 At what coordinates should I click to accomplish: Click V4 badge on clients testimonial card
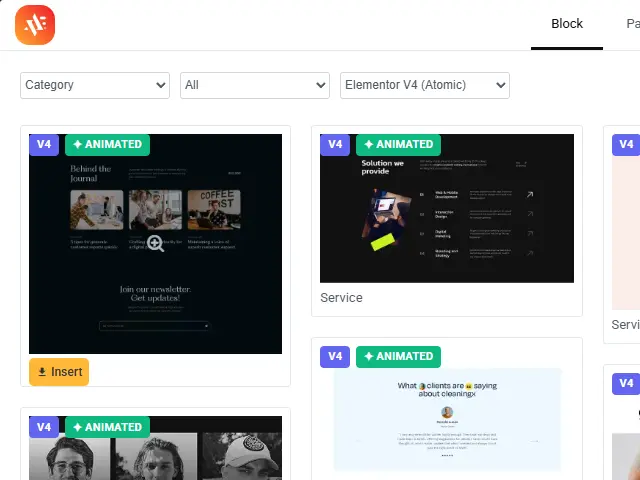click(335, 357)
